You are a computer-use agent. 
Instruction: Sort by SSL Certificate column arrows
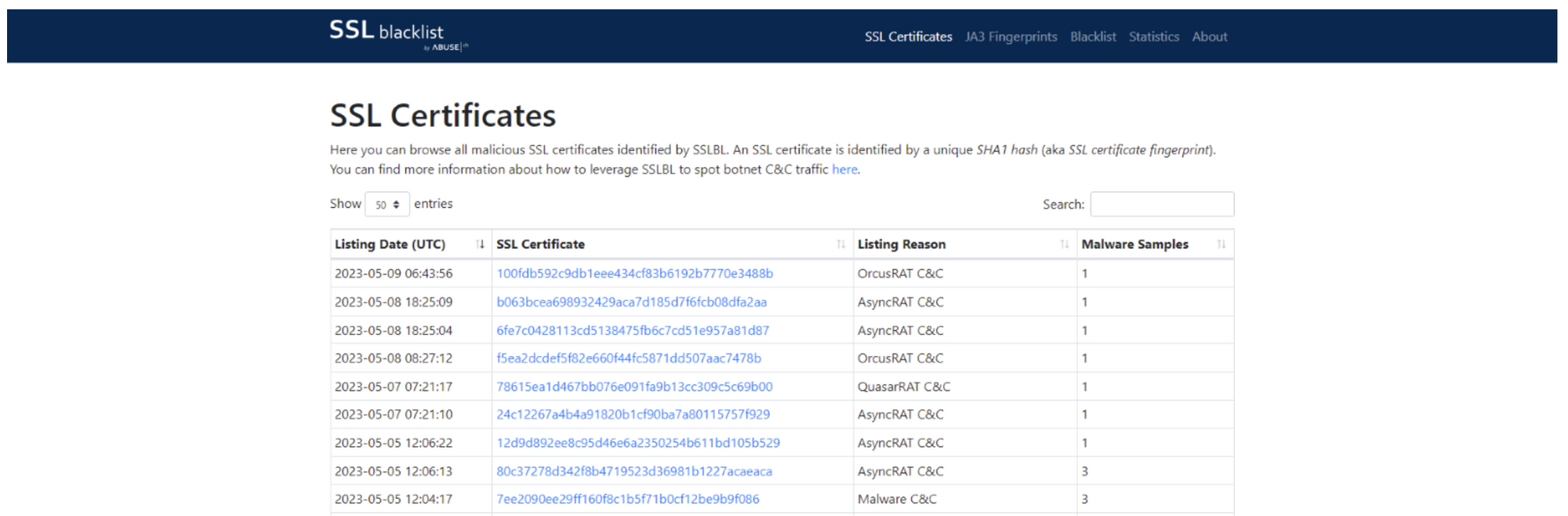pos(840,245)
